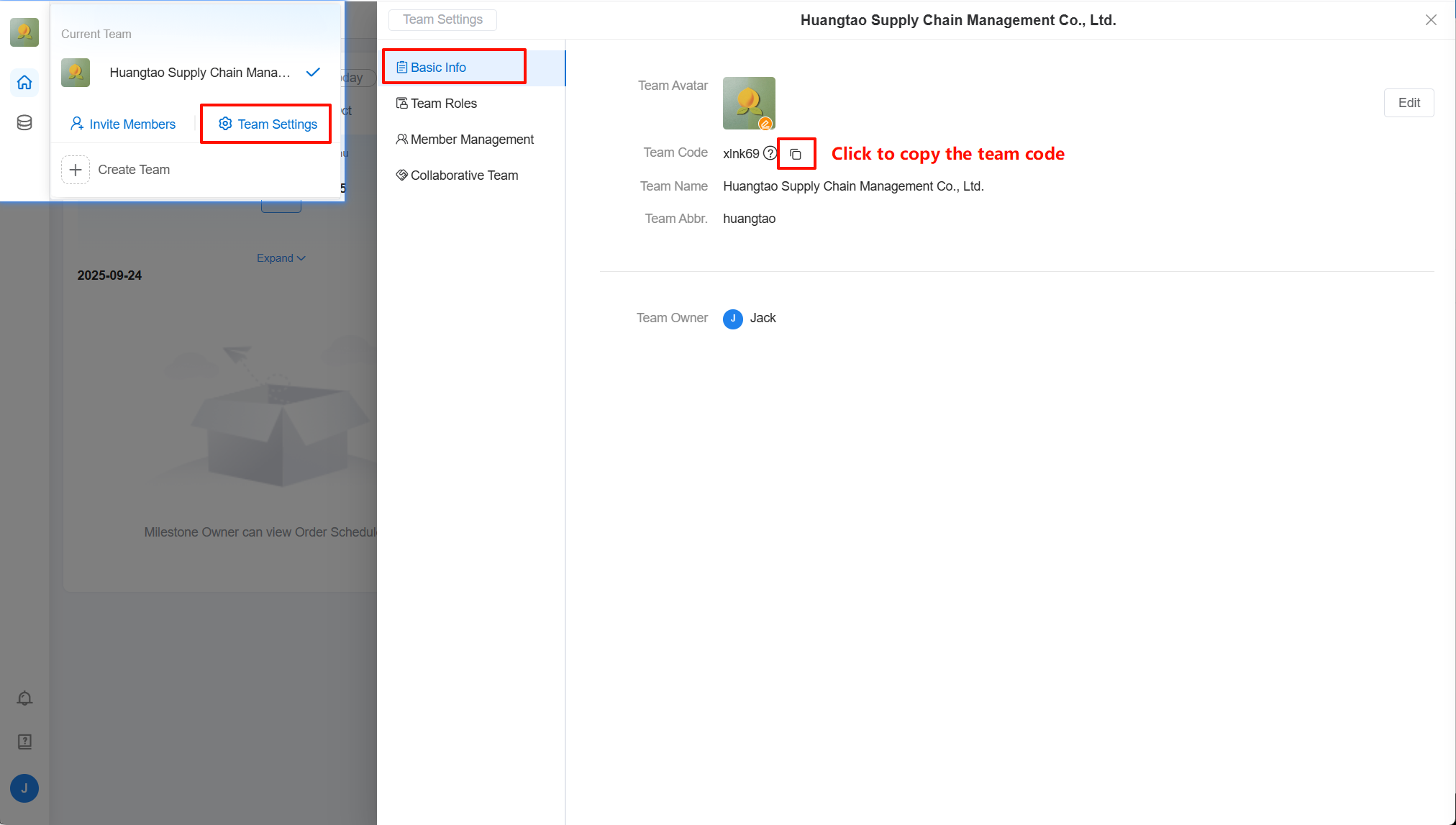Close the Team Settings panel
This screenshot has height=825, width=1456.
click(x=1431, y=20)
